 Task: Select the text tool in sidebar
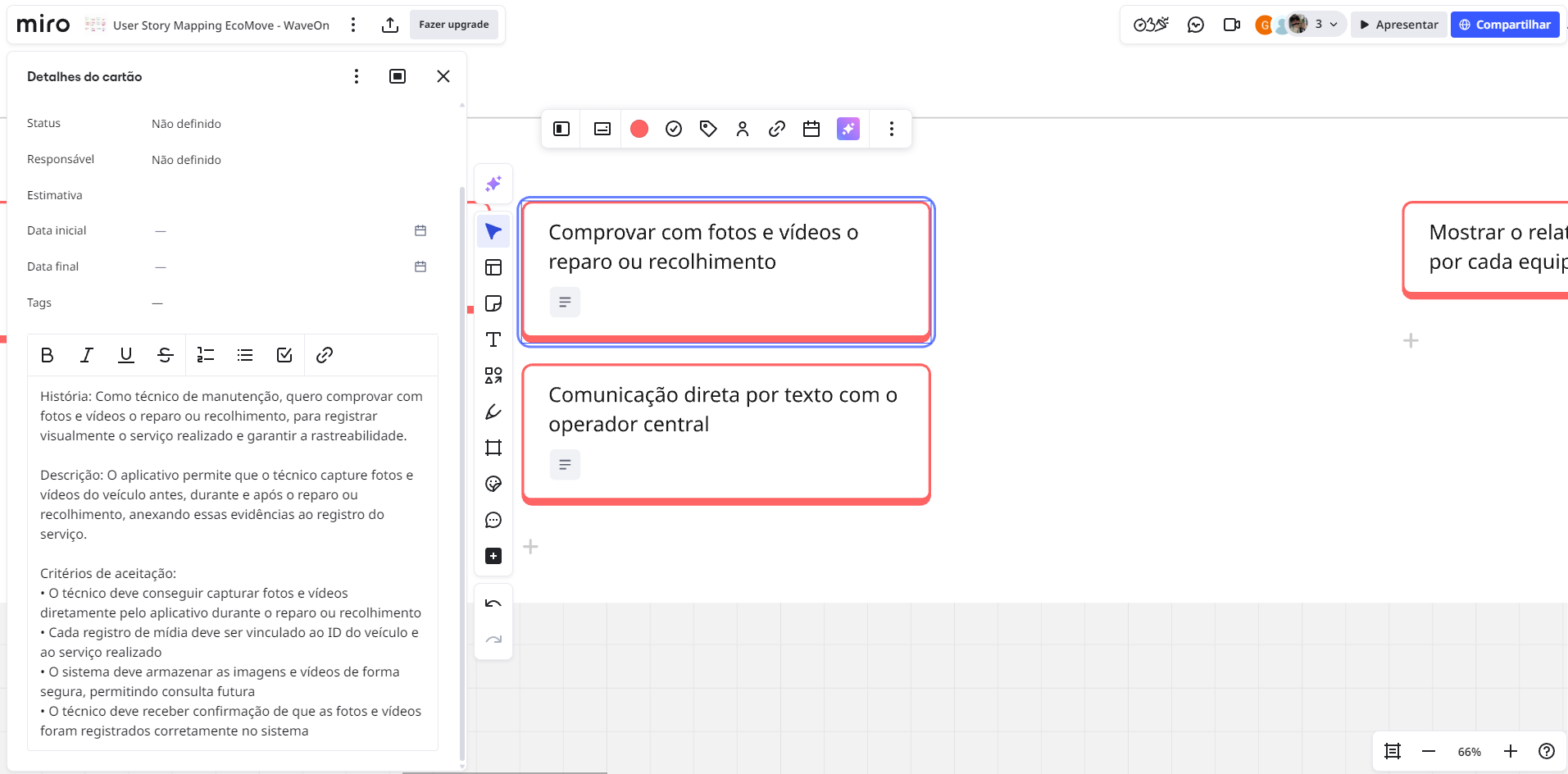(x=493, y=339)
